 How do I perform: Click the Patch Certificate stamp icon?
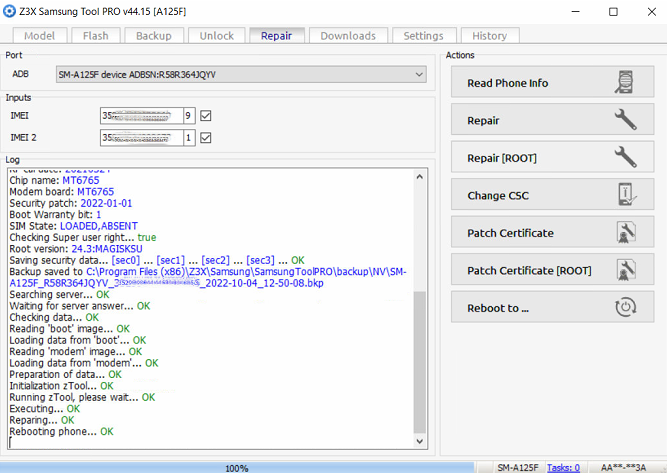(x=625, y=233)
